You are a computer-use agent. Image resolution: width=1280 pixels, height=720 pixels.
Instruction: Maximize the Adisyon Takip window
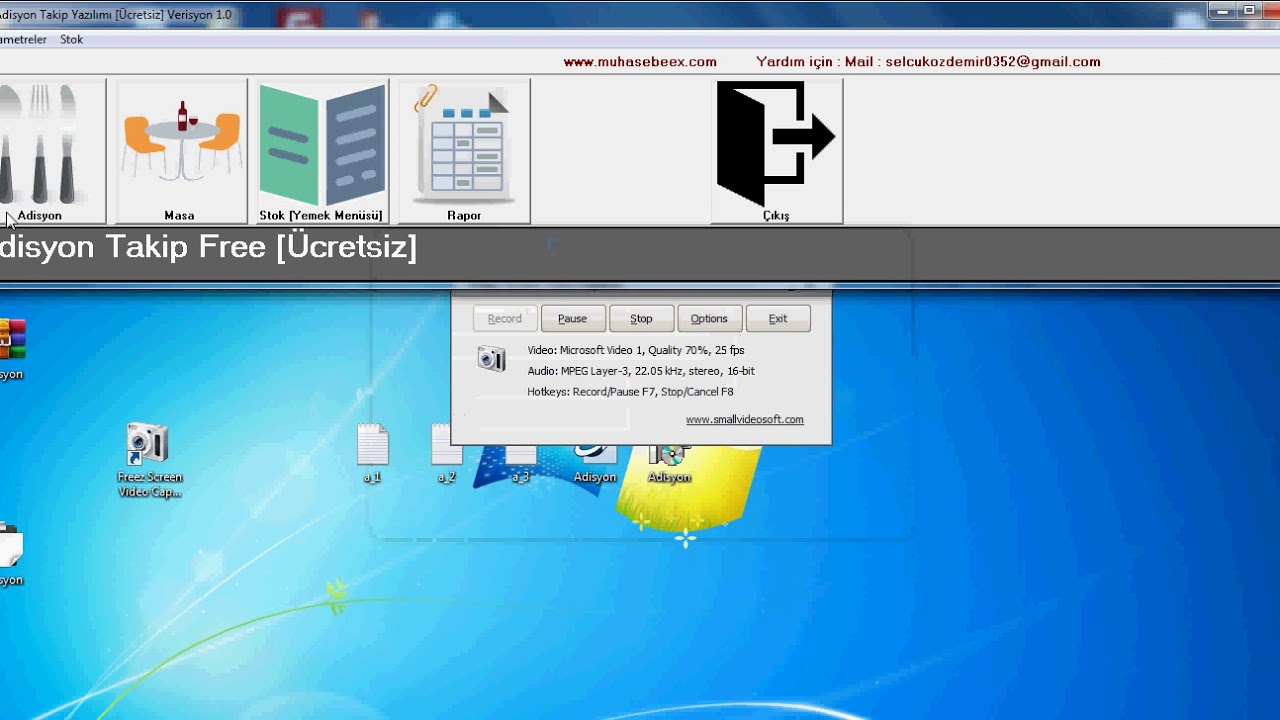click(x=1249, y=10)
